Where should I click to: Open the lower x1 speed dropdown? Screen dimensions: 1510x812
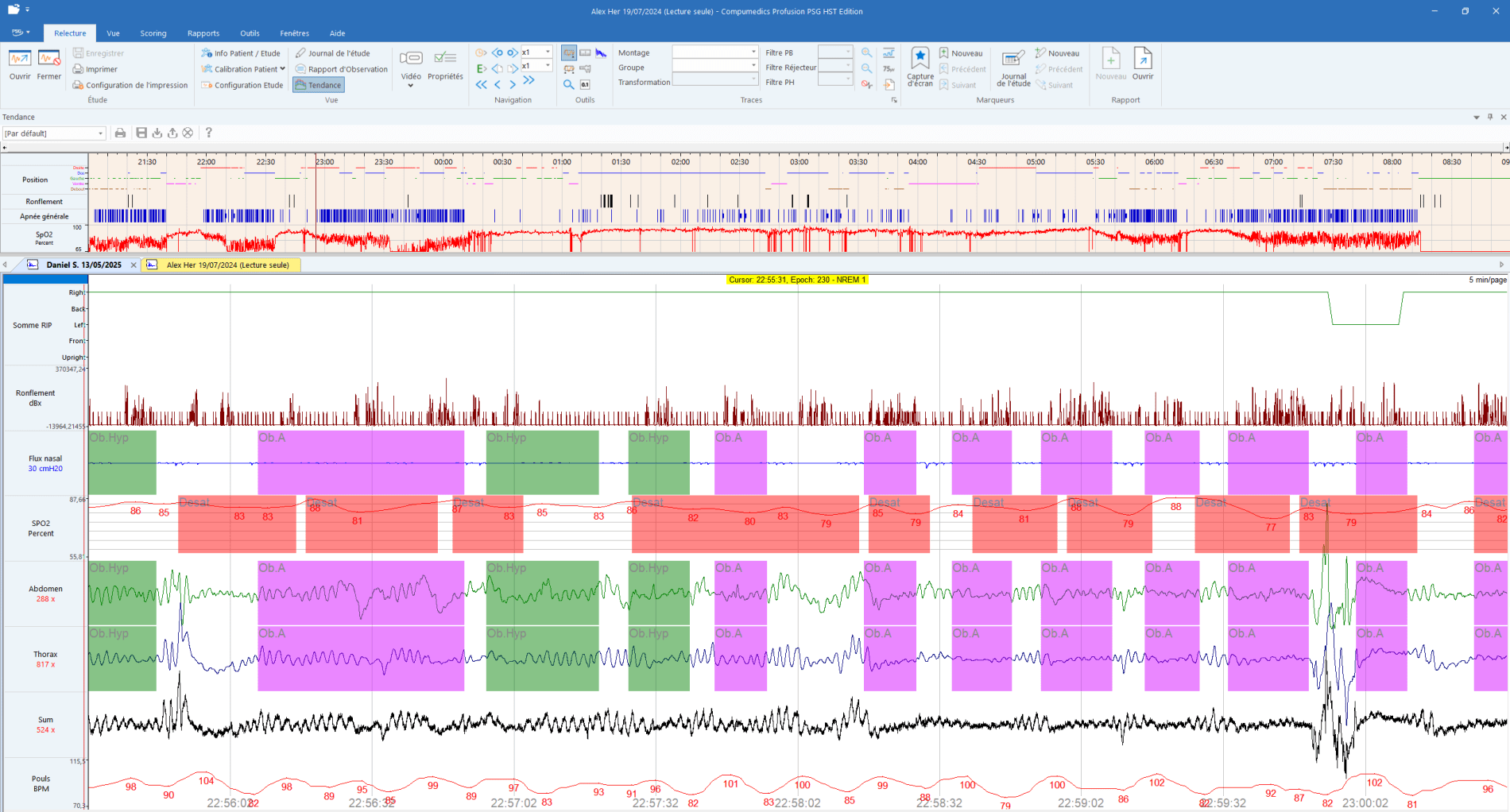(x=548, y=66)
